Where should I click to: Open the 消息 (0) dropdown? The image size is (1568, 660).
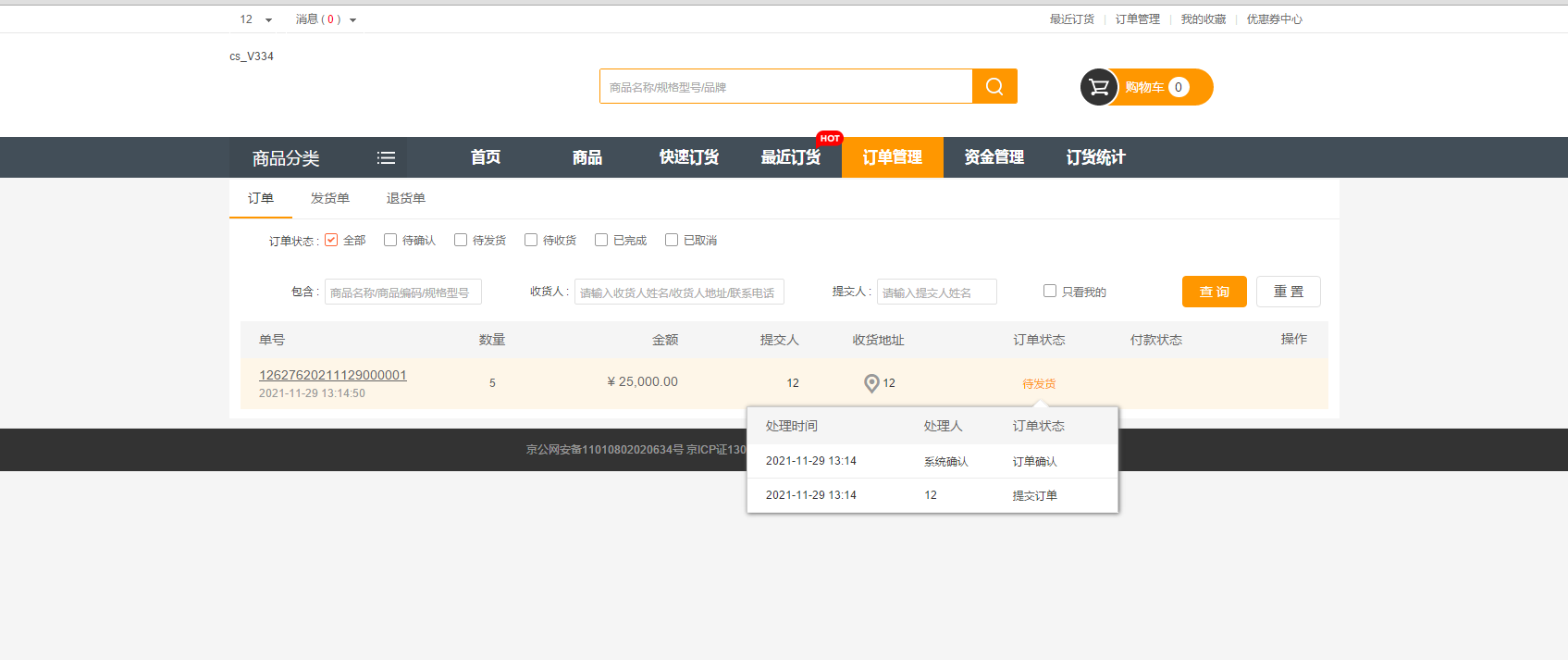point(326,19)
